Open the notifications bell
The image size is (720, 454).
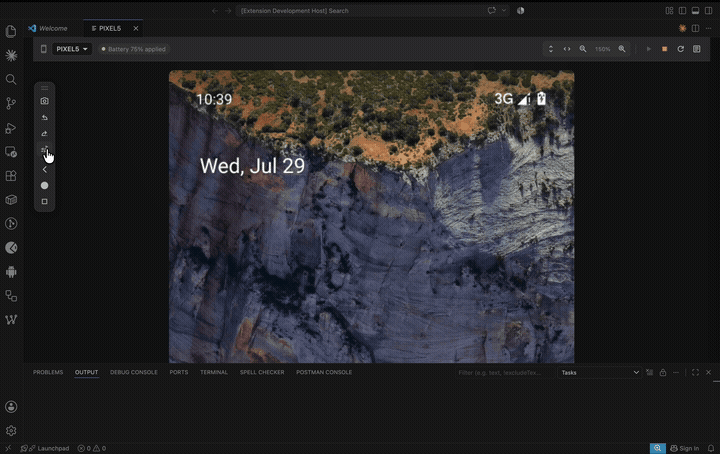click(x=711, y=448)
